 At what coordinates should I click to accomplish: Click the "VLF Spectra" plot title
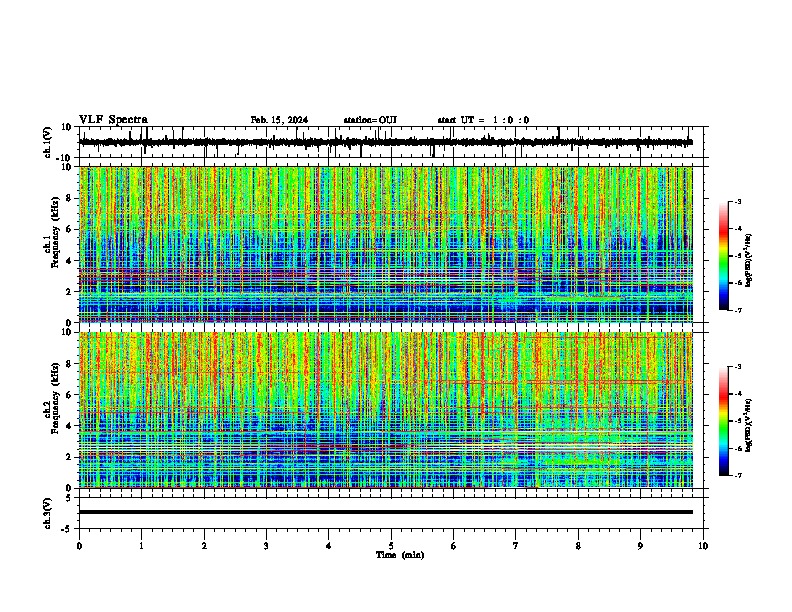[113, 120]
